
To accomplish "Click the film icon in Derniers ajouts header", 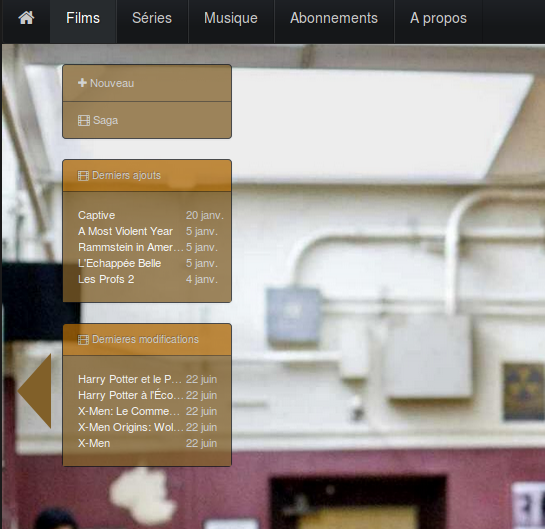I will pos(83,176).
